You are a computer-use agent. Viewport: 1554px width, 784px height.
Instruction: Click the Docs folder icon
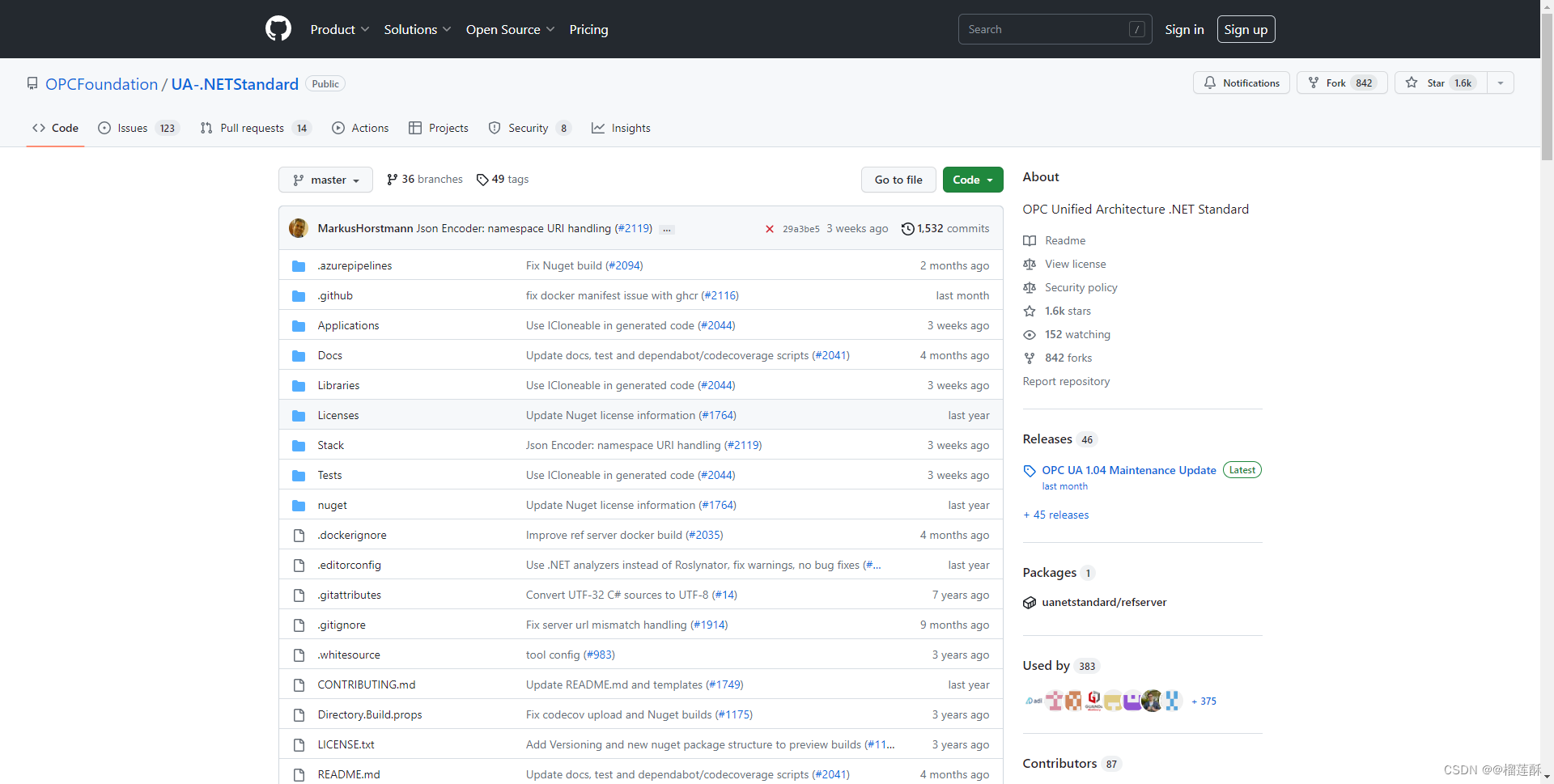[299, 356]
